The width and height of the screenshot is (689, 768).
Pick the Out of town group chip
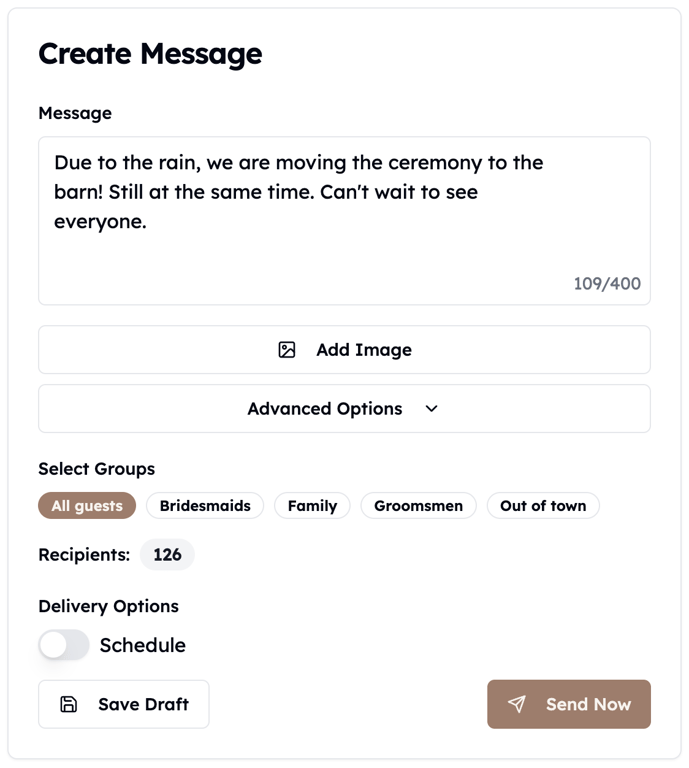point(543,506)
